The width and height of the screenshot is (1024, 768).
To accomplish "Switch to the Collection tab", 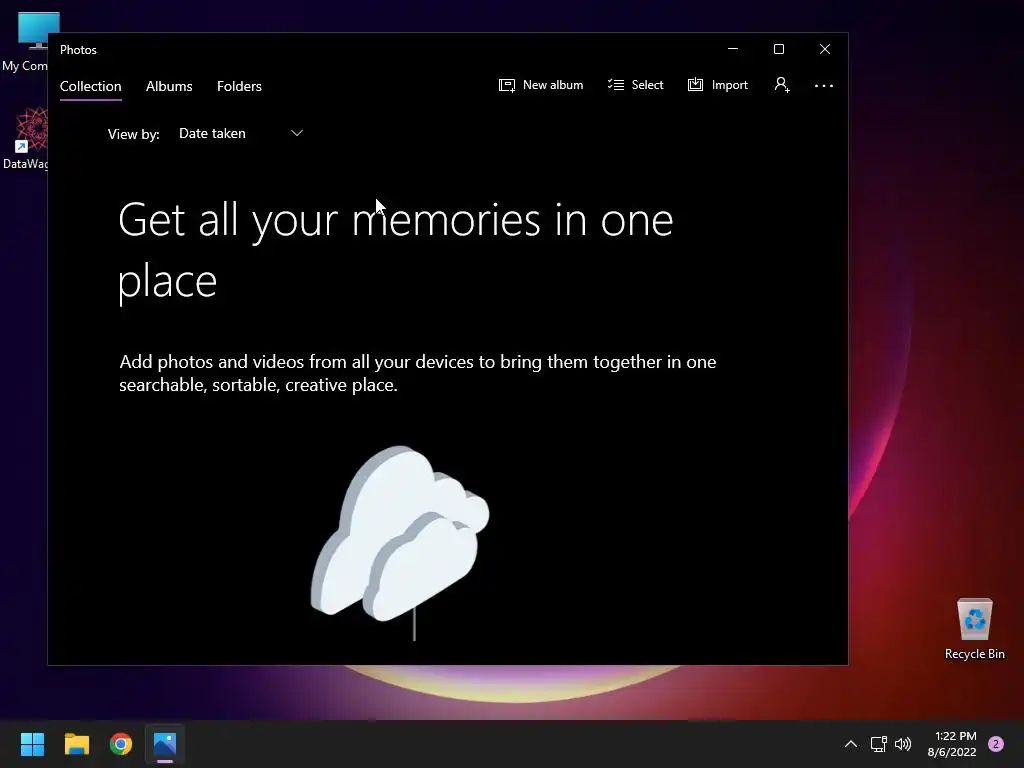I will click(x=90, y=86).
